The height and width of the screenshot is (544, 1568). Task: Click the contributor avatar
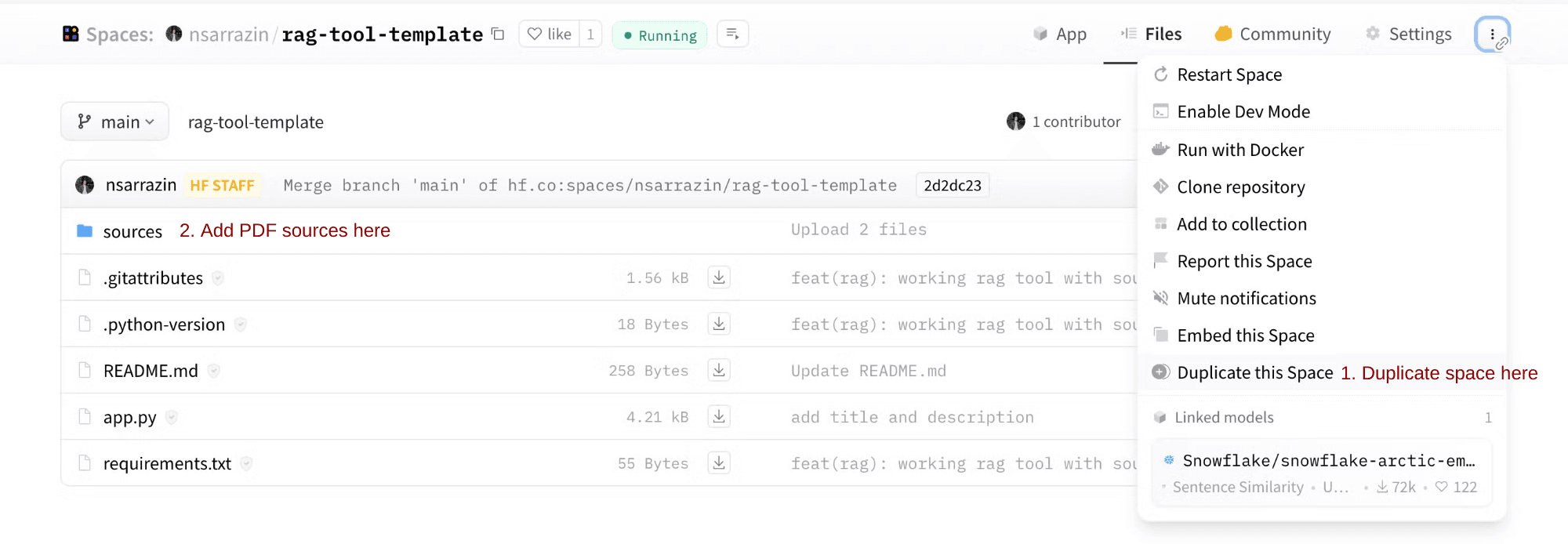[1015, 121]
